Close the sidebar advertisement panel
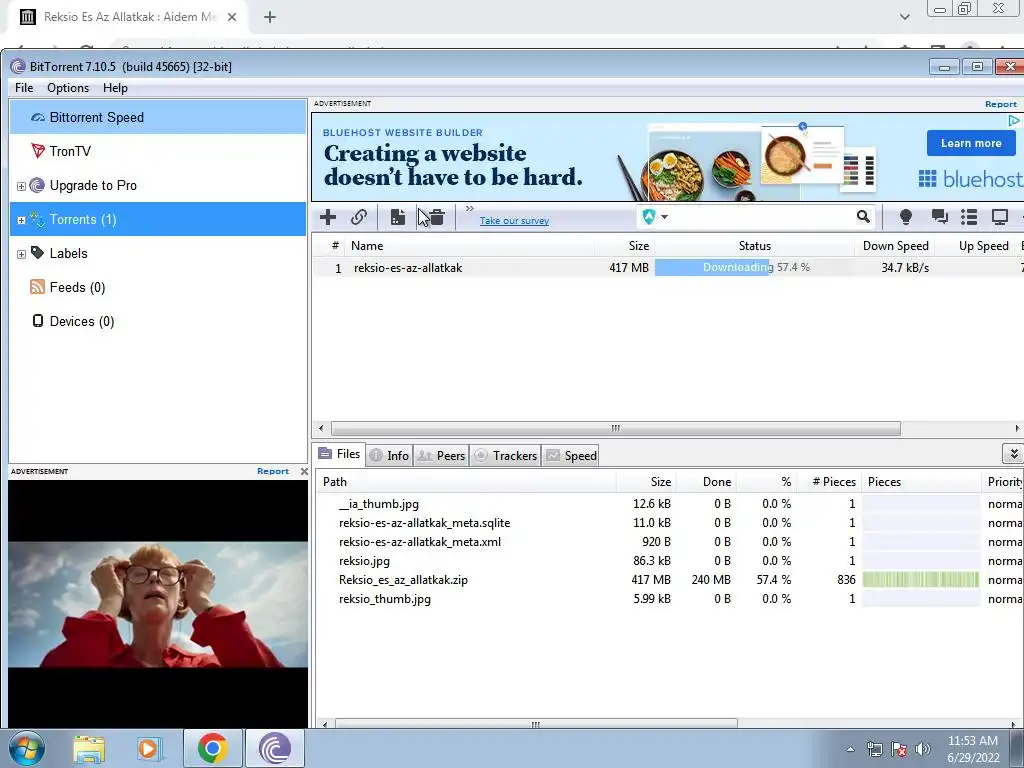 (x=304, y=471)
